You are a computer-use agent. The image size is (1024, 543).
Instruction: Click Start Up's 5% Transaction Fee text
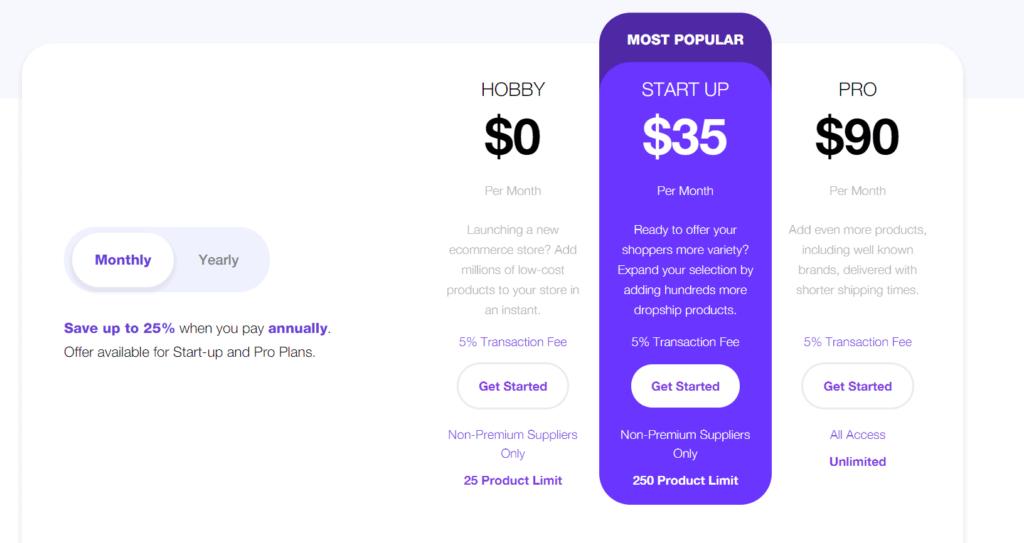tap(685, 342)
